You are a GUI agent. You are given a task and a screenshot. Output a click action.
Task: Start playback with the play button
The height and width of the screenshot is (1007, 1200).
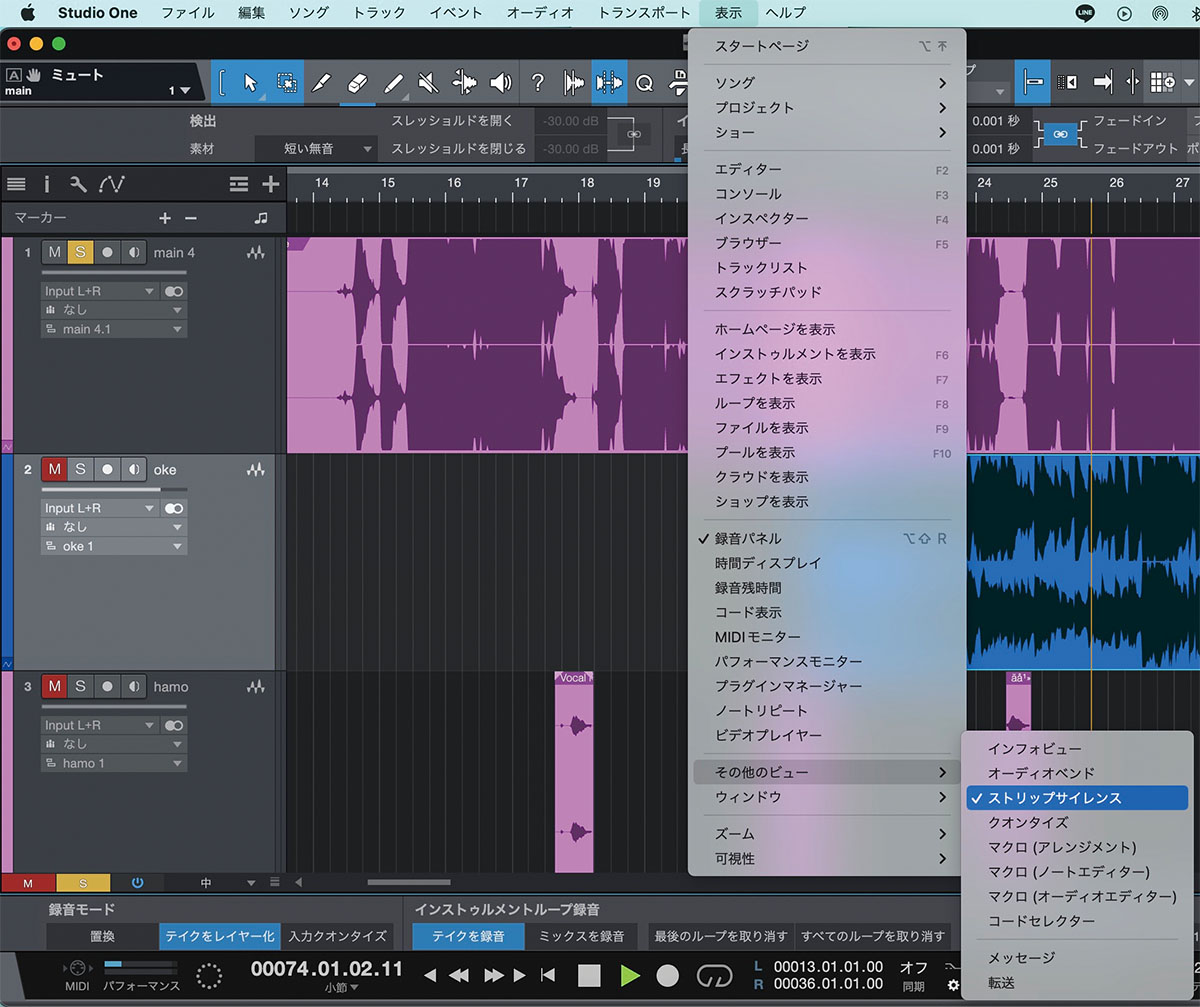[x=630, y=975]
